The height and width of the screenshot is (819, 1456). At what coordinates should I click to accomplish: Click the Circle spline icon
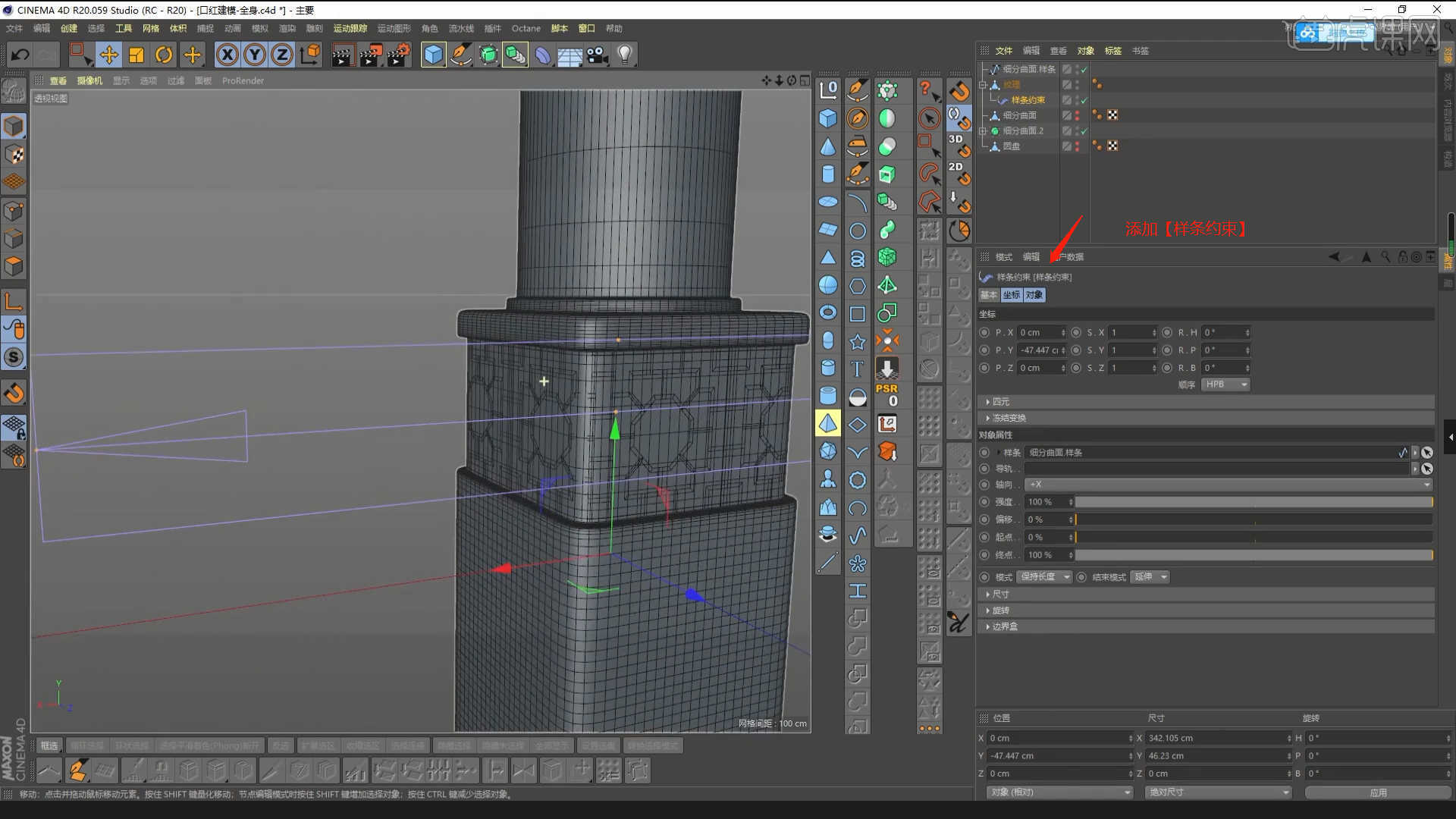point(857,231)
